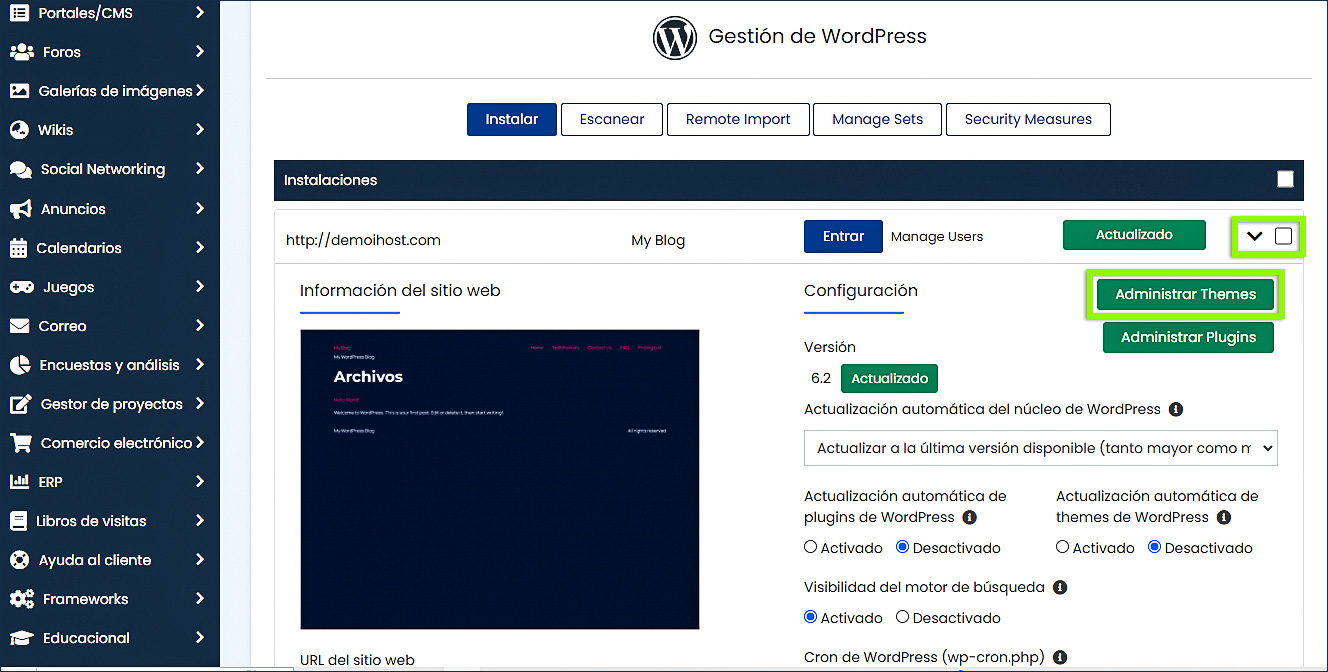
Task: Expand the Educacional category arrow
Action: (x=200, y=638)
